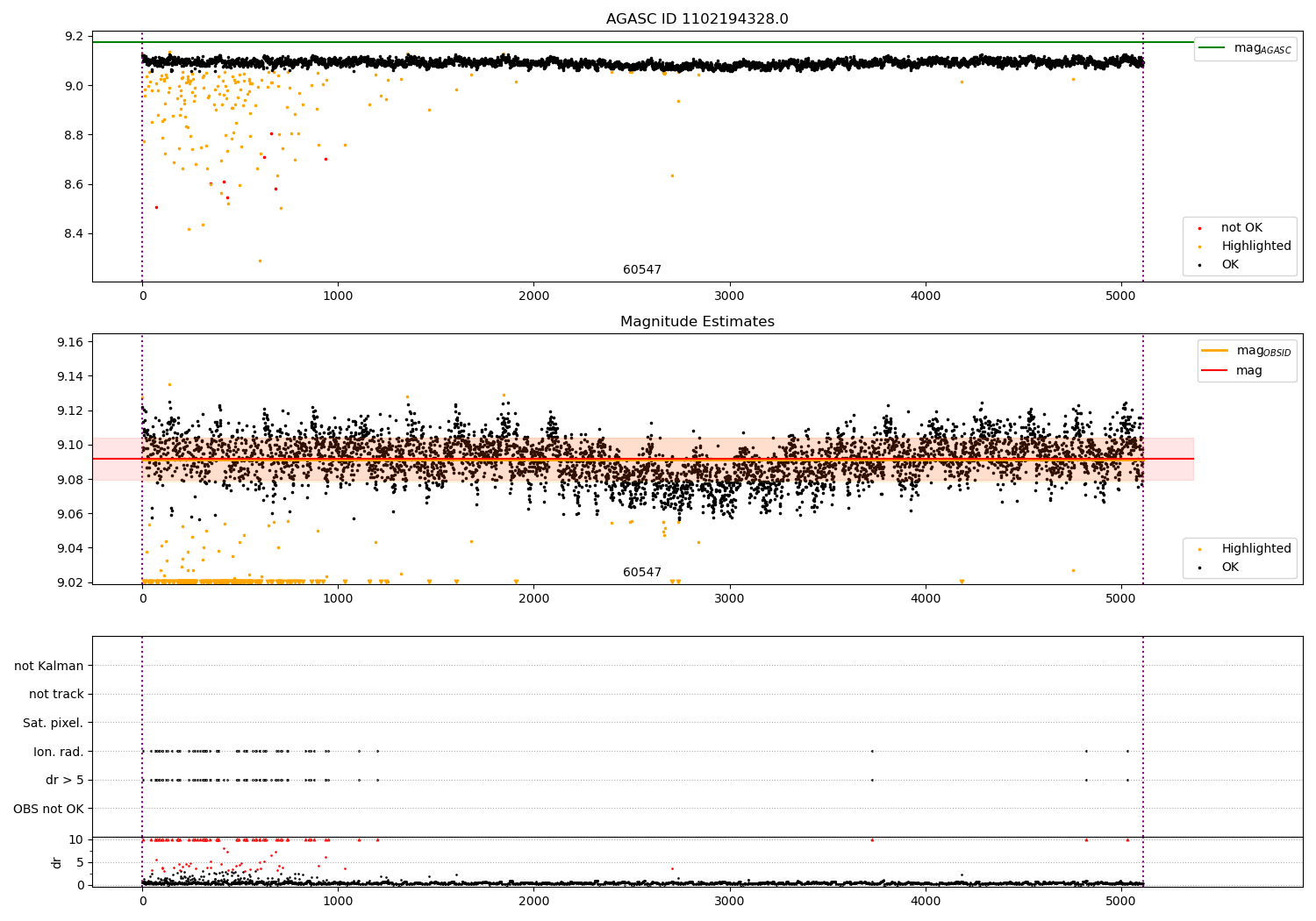Click x-axis tick '5000' under the dr plot
The height and width of the screenshot is (921, 1316).
[1121, 902]
